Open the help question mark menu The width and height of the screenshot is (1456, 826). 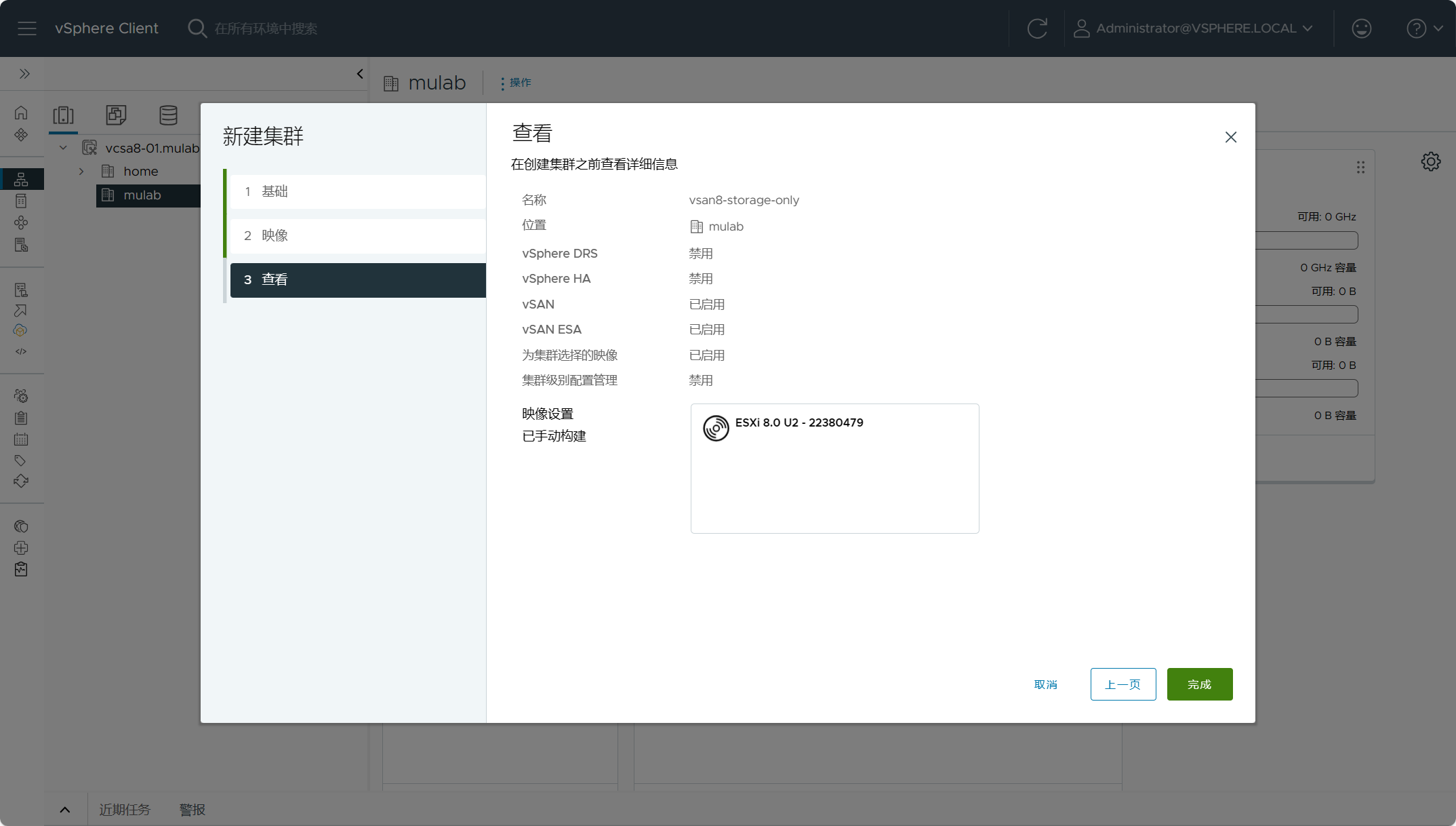[1424, 28]
